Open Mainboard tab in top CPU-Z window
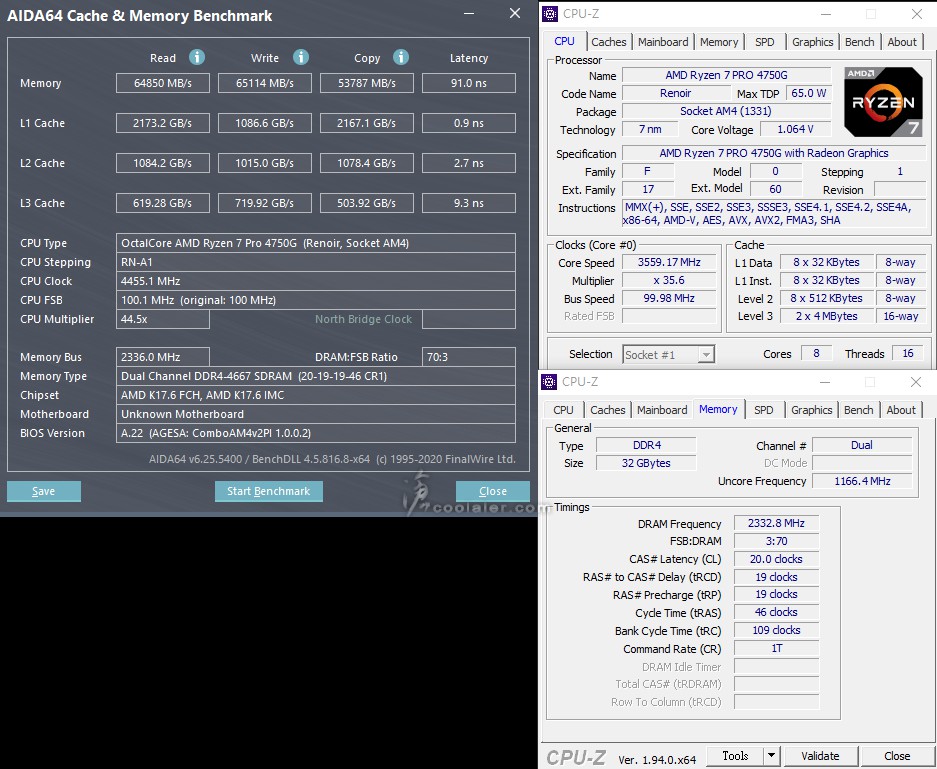 click(x=663, y=42)
